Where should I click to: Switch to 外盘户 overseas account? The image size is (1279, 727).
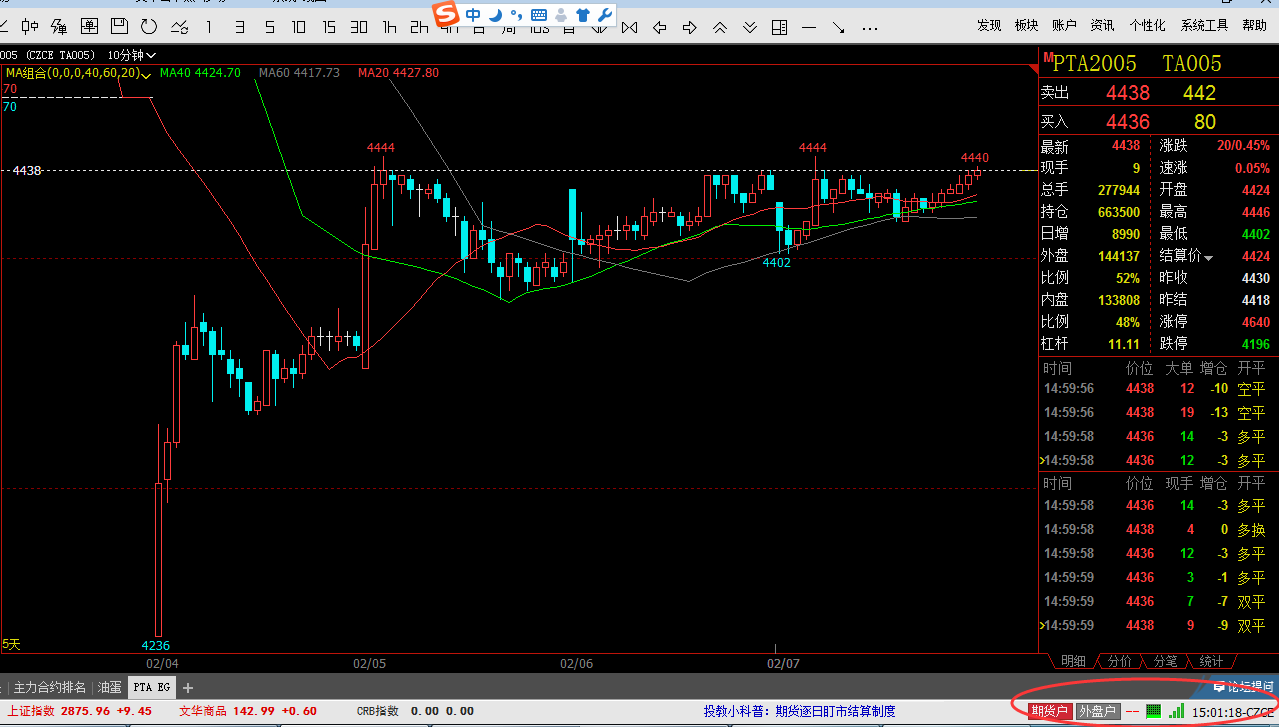point(1098,711)
